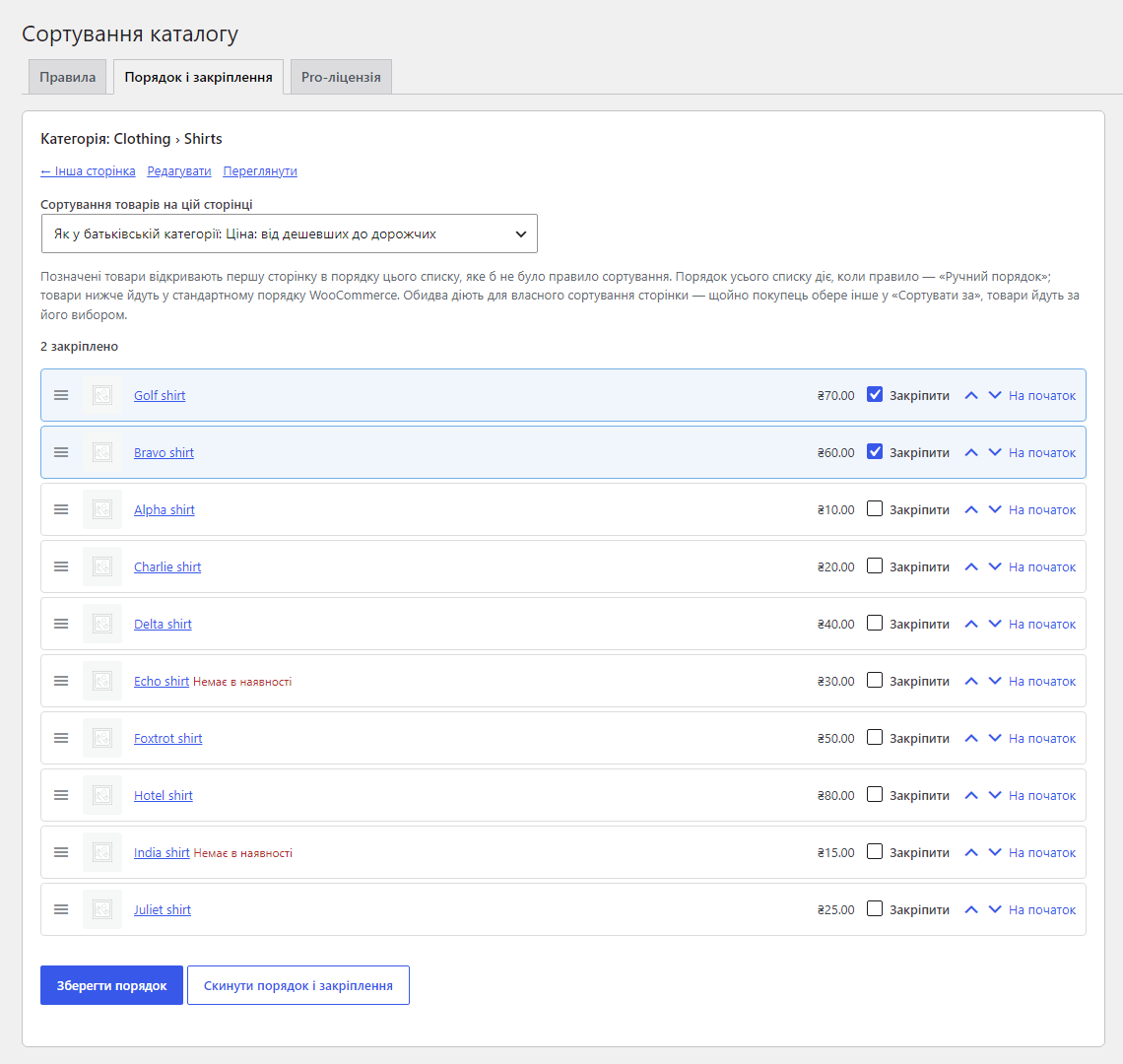1123x1064 pixels.
Task: Click the Переглянути link
Action: 260,171
